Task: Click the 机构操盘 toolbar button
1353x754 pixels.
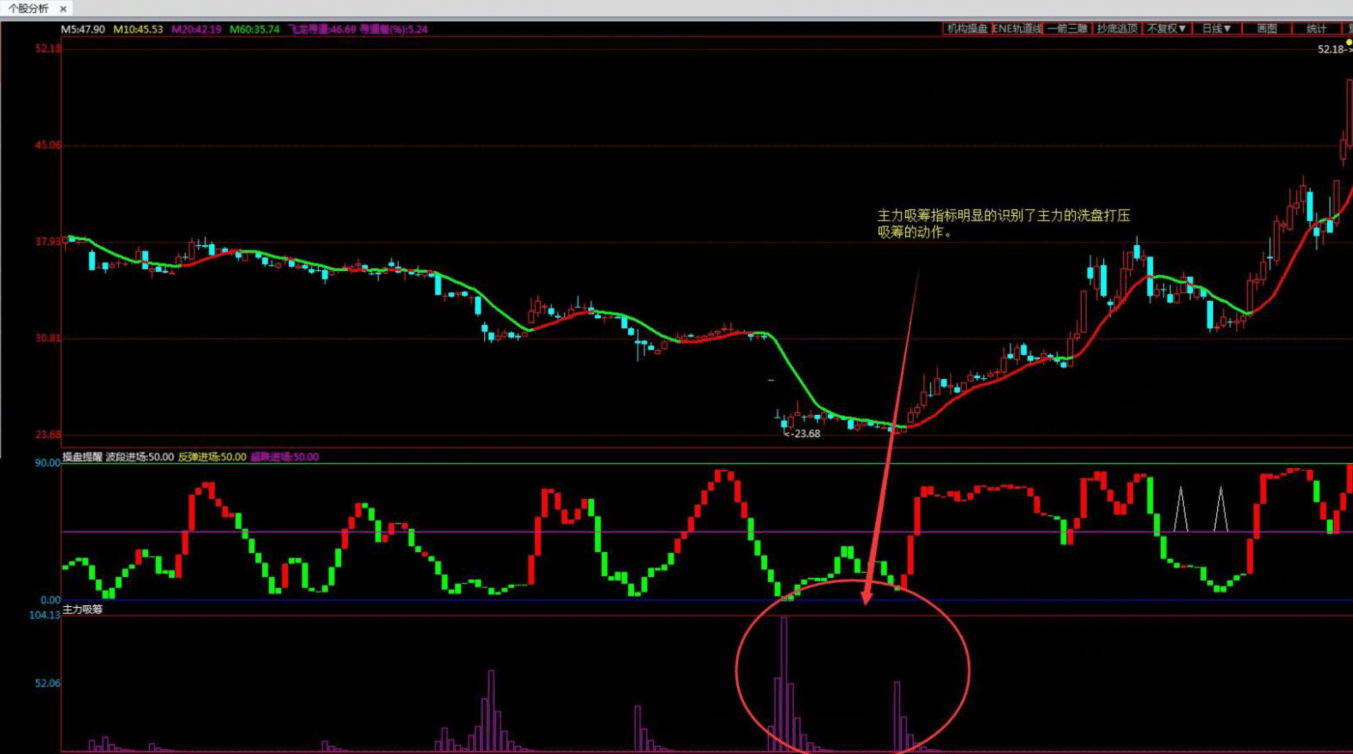Action: click(x=966, y=29)
